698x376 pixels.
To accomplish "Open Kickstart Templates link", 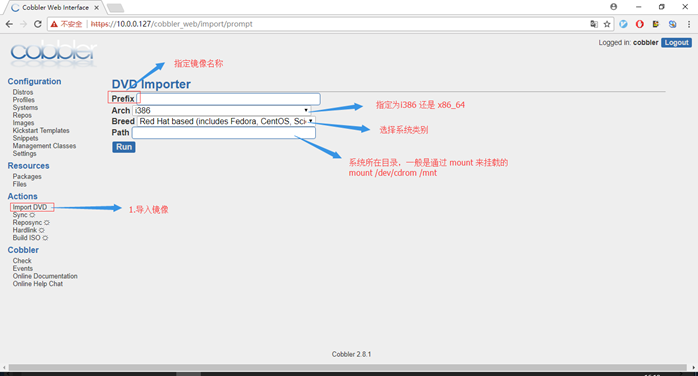I will point(41,130).
